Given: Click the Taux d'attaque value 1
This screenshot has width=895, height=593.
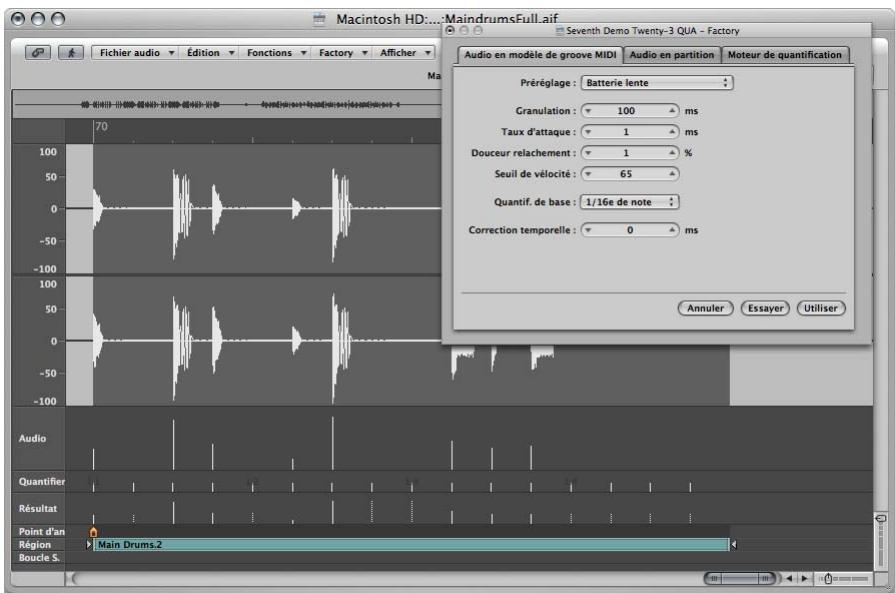Looking at the screenshot, I should tap(626, 132).
